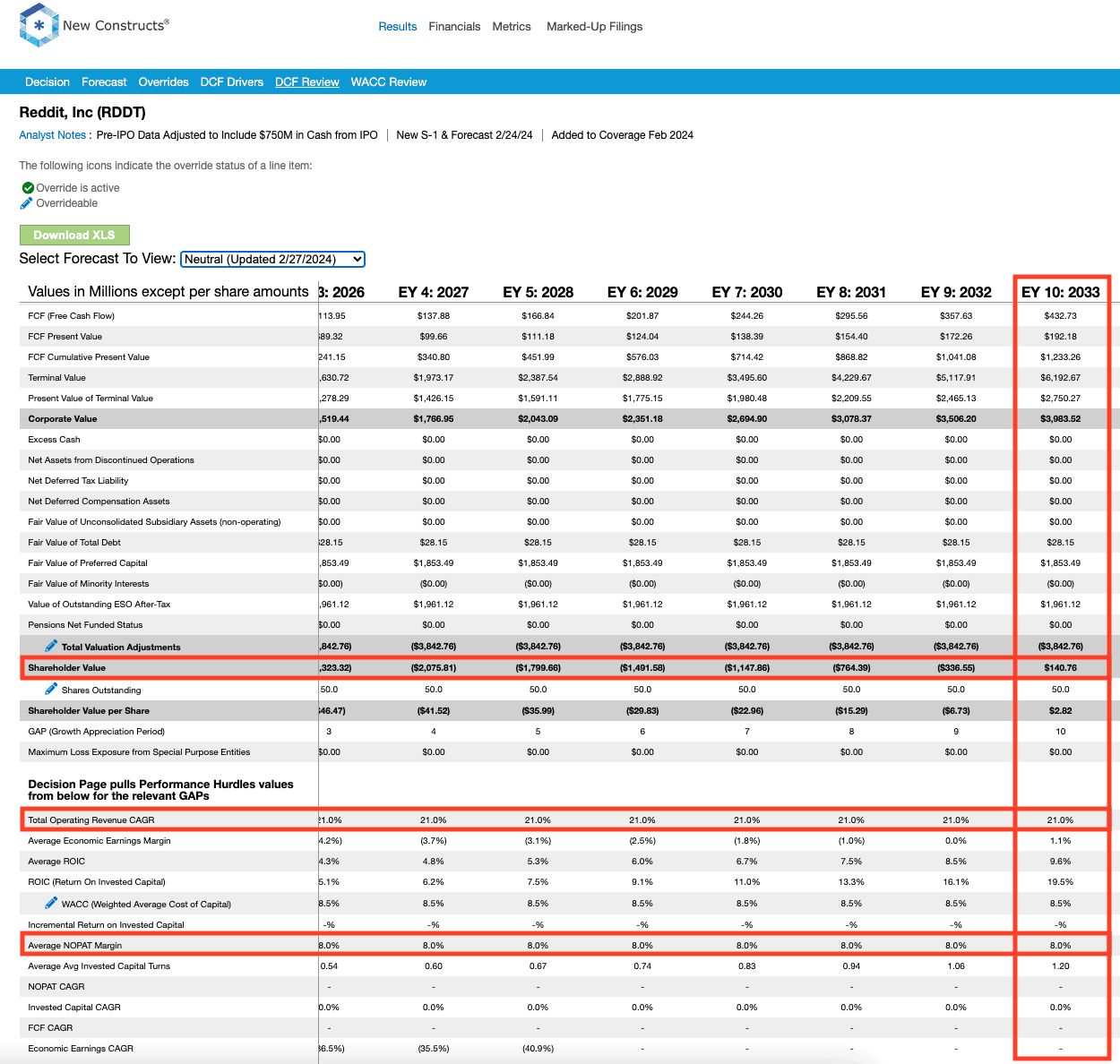Select the DCF Review tab
1120x1064 pixels.
pyautogui.click(x=307, y=82)
